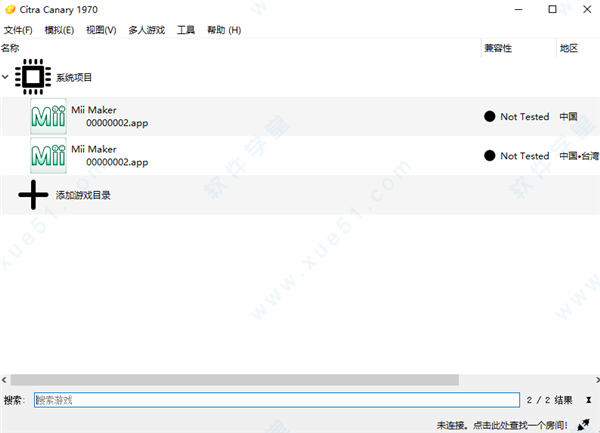Viewport: 600px width, 433px height.
Task: Click the Citra logo in title bar
Action: coord(10,9)
